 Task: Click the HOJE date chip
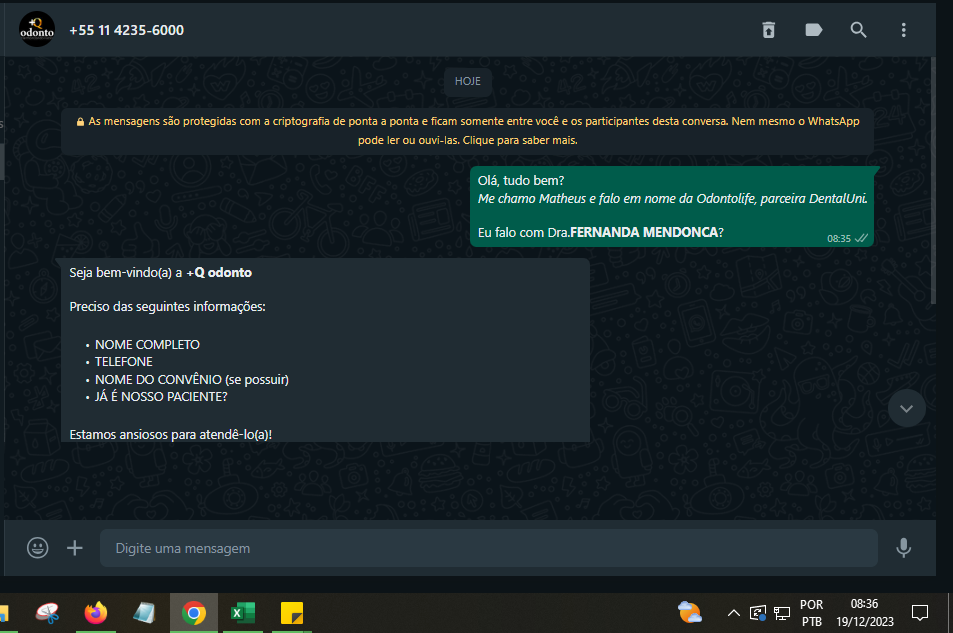(468, 81)
